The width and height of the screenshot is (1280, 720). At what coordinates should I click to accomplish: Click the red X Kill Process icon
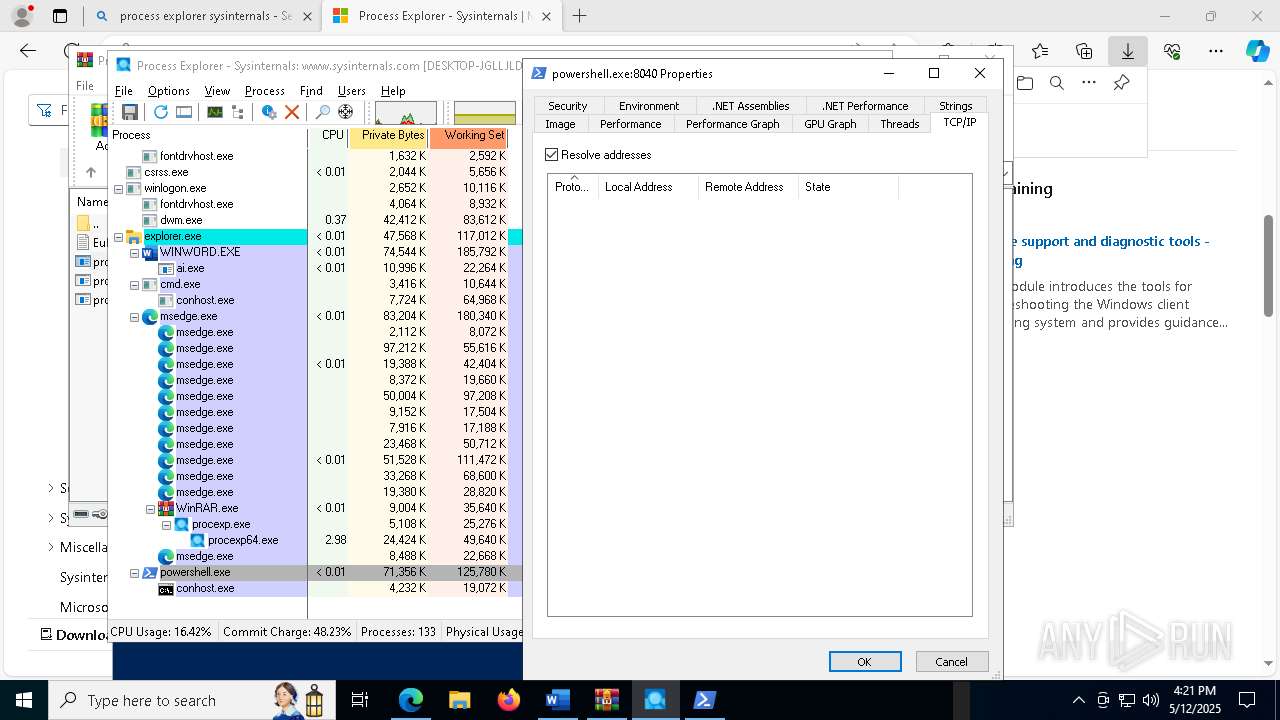(x=292, y=112)
